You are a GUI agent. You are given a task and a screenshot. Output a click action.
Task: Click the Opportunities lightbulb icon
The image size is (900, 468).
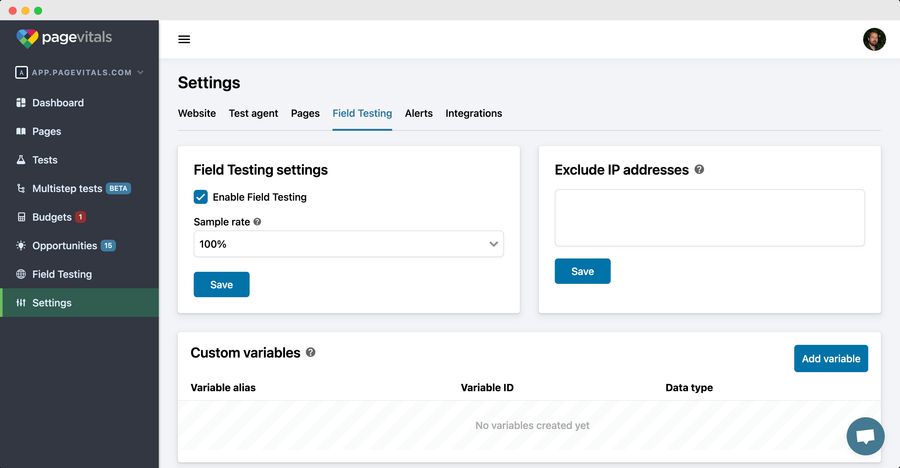pos(21,246)
